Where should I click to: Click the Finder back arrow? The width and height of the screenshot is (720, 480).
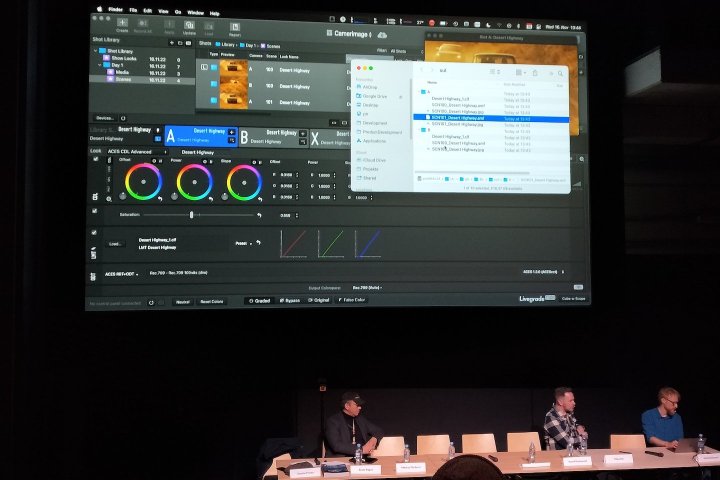(x=422, y=70)
